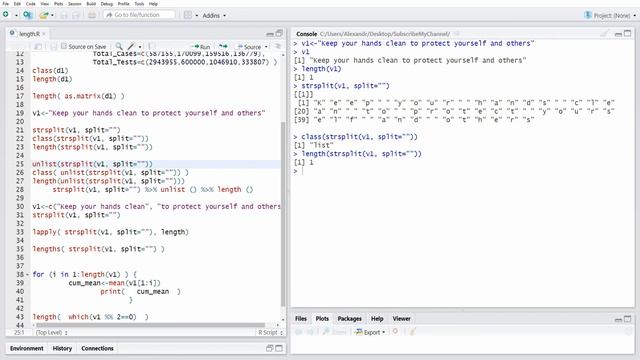Open the Source options dropdown arrow
640x360 pixels.
pos(266,47)
